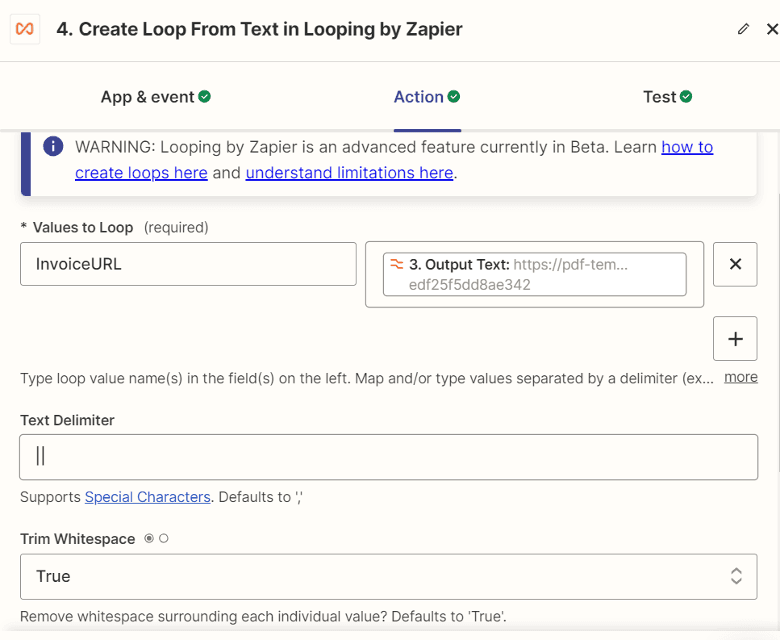Go to the Test tab
Screen dimensions: 780x640
click(x=667, y=96)
